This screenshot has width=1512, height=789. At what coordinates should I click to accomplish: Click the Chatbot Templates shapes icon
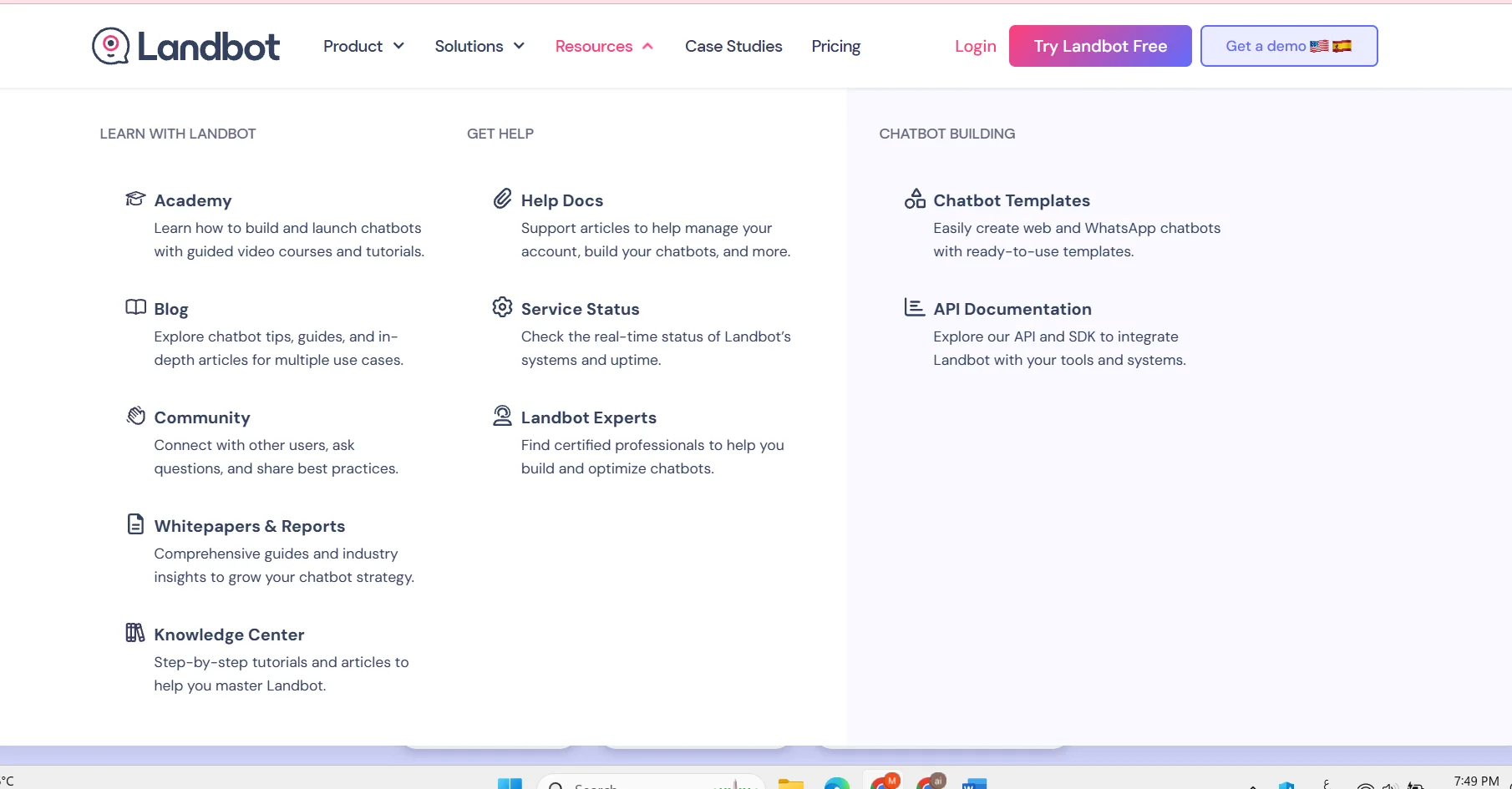click(915, 199)
